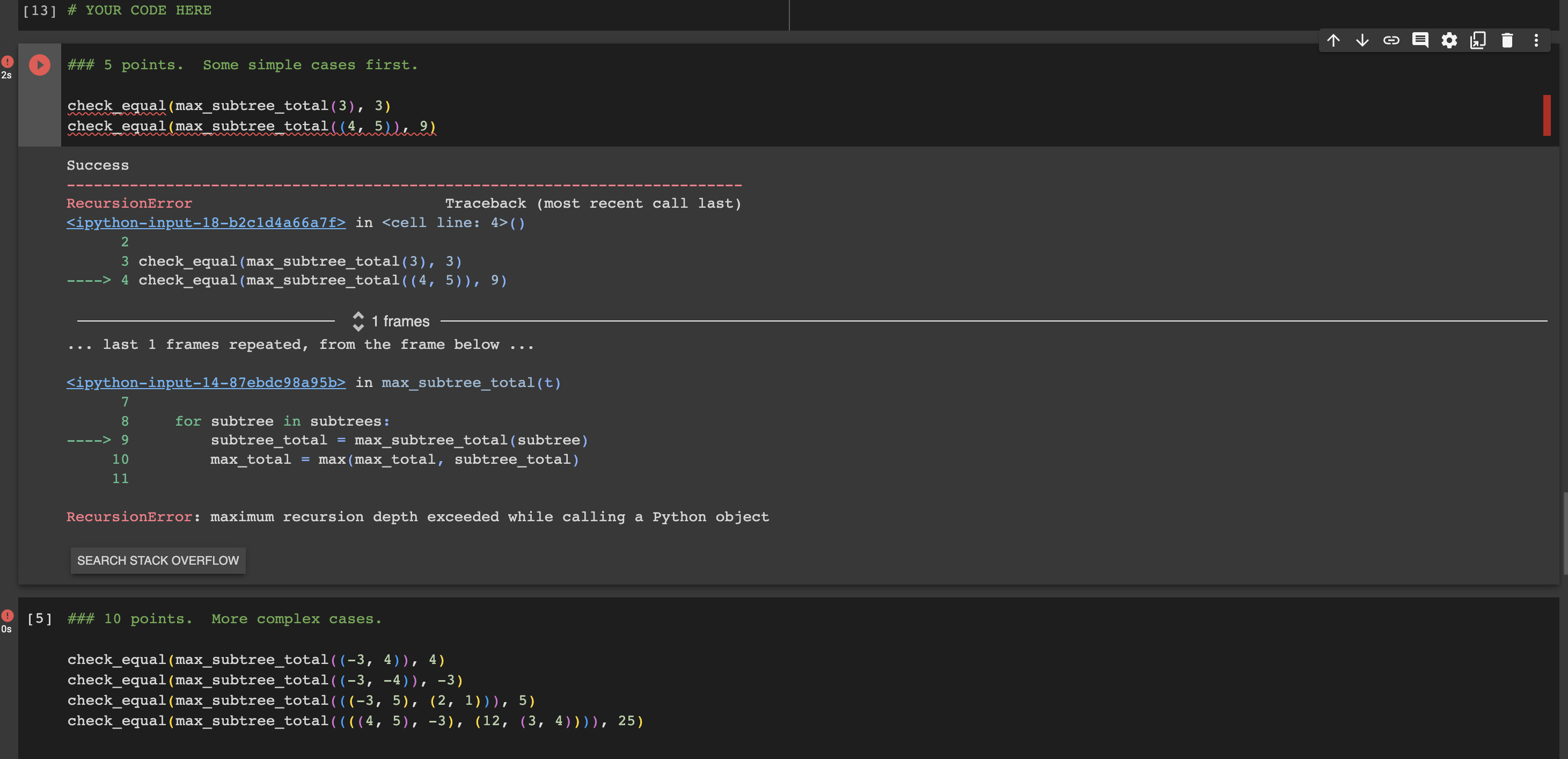Open the ipython-input-14 traceback link
The image size is (1568, 759).
pos(206,382)
